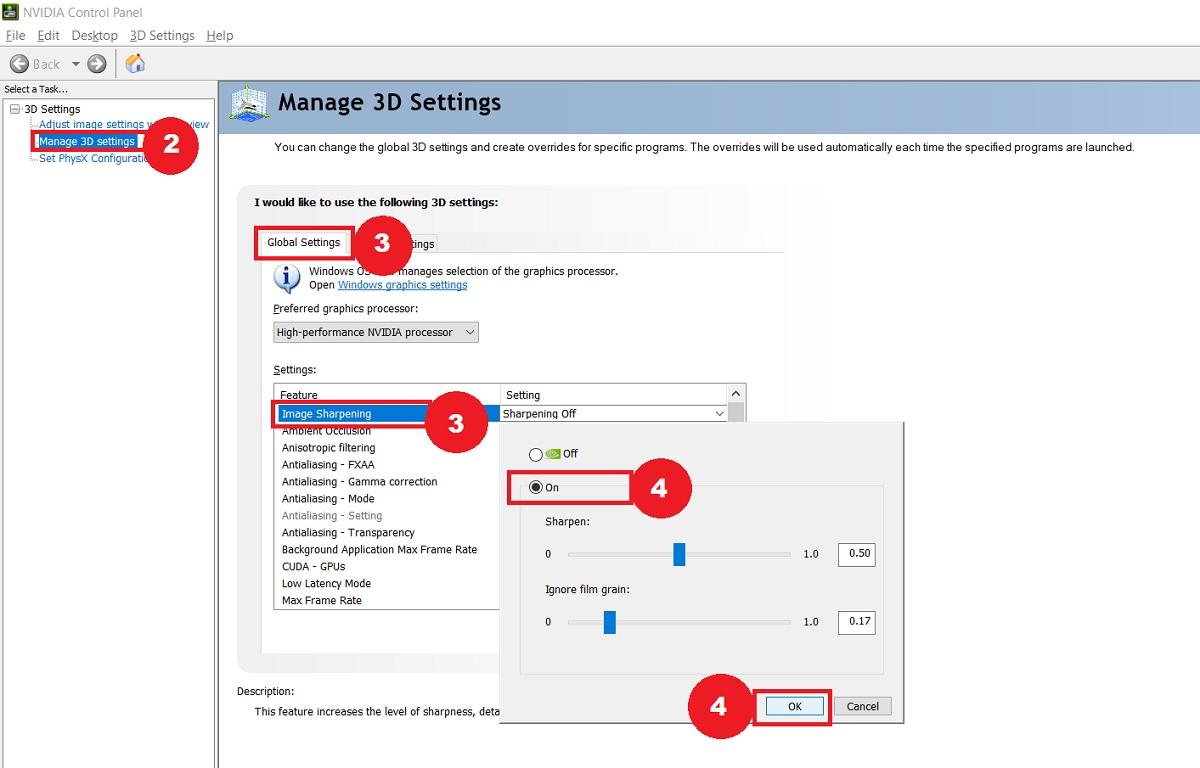
Task: Select the On radio button
Action: click(x=536, y=488)
